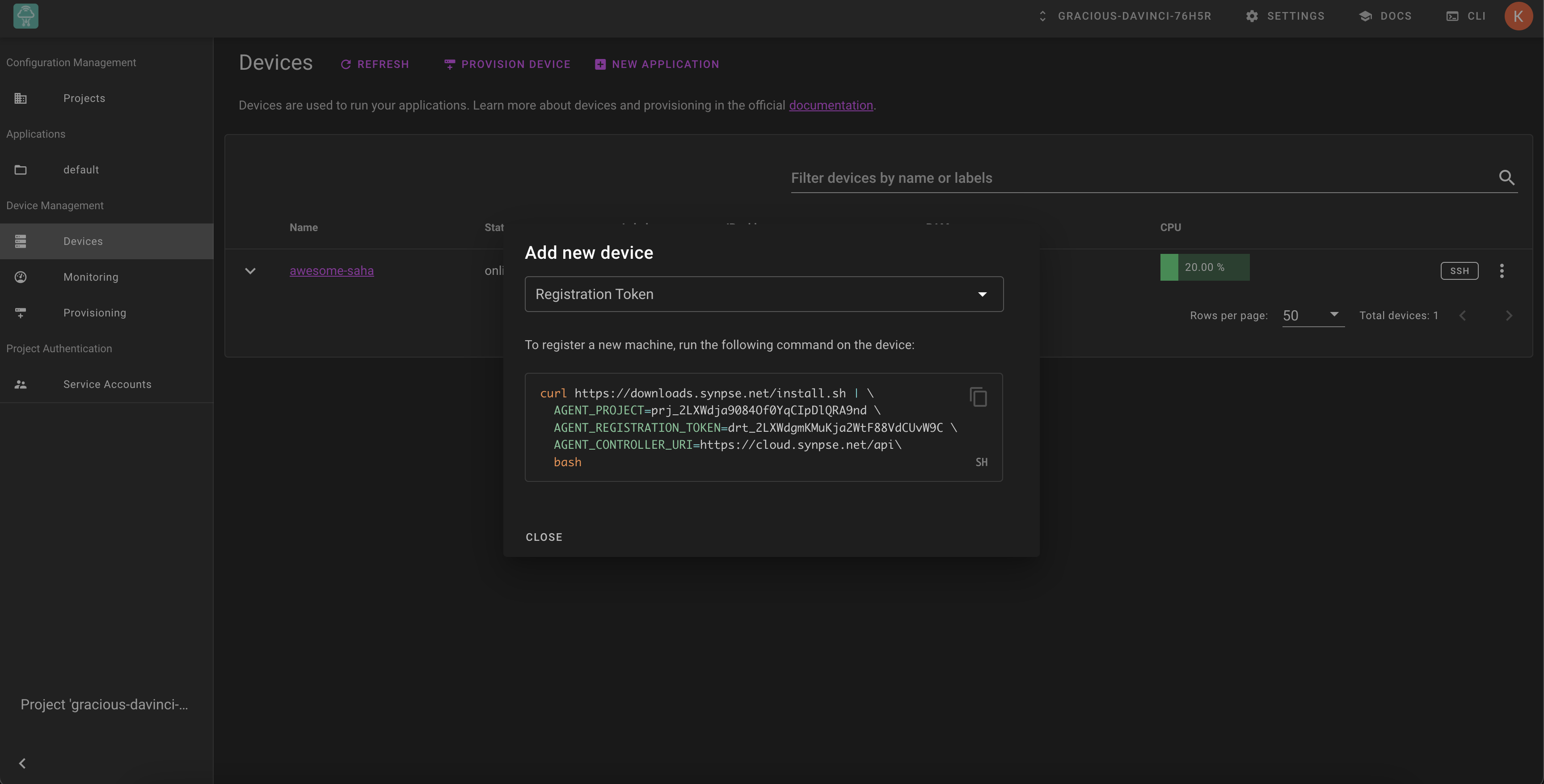
Task: Click the 20.00 % CPU usage bar
Action: pos(1204,267)
